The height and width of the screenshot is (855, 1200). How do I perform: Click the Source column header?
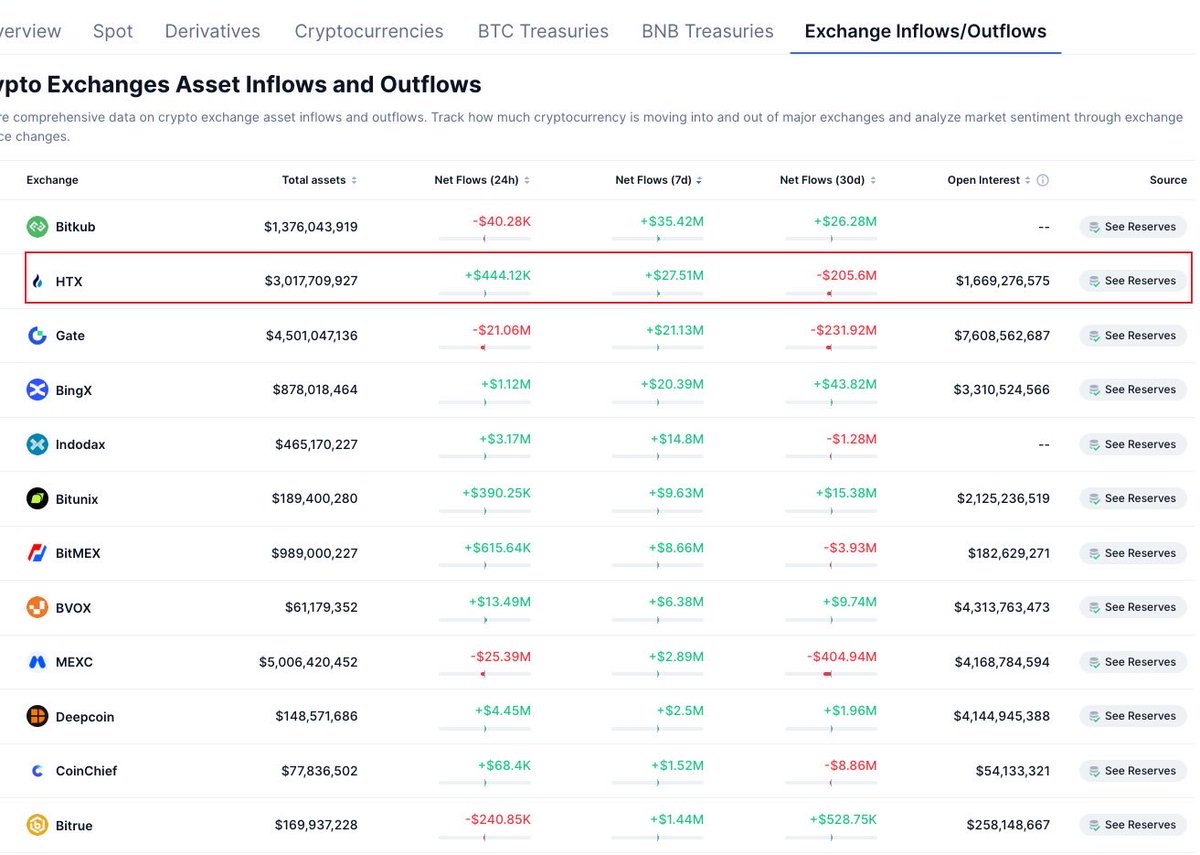(x=1168, y=181)
